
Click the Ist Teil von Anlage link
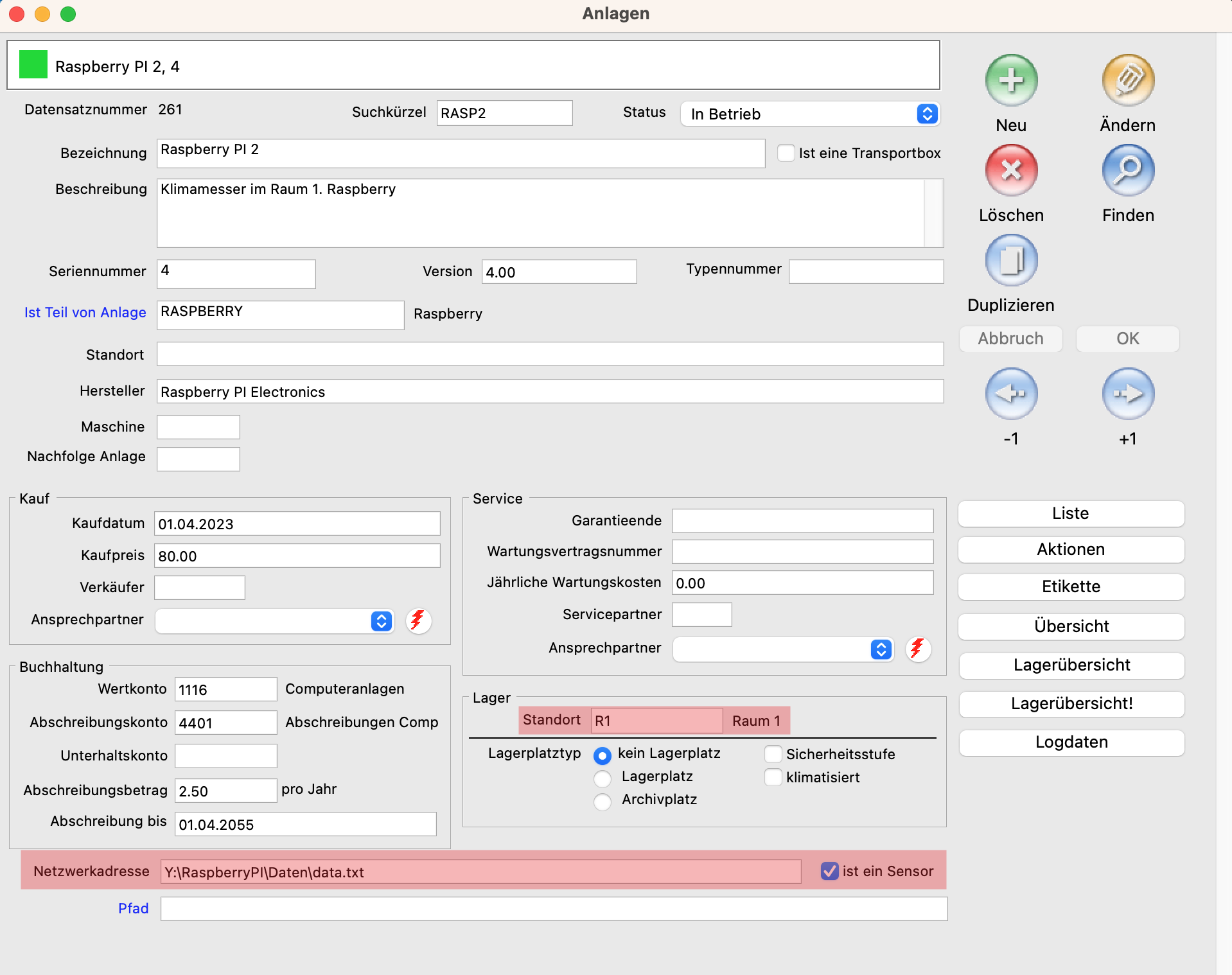(x=85, y=313)
